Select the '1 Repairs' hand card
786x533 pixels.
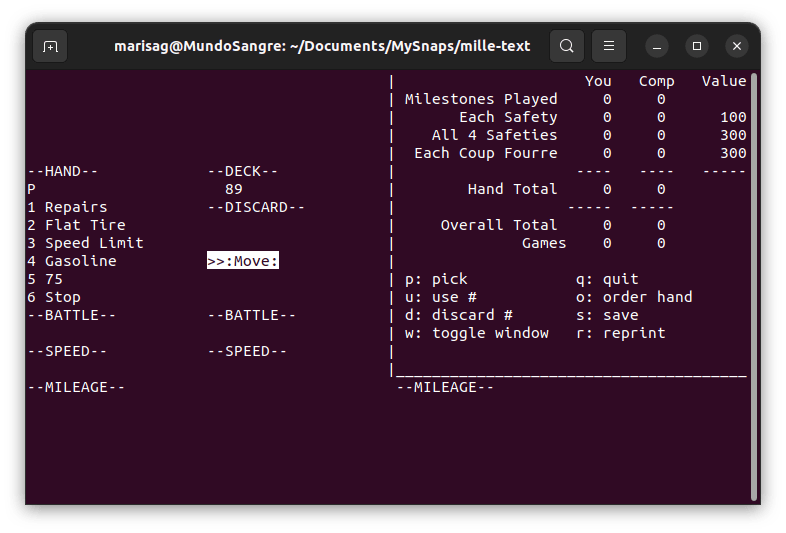point(67,207)
